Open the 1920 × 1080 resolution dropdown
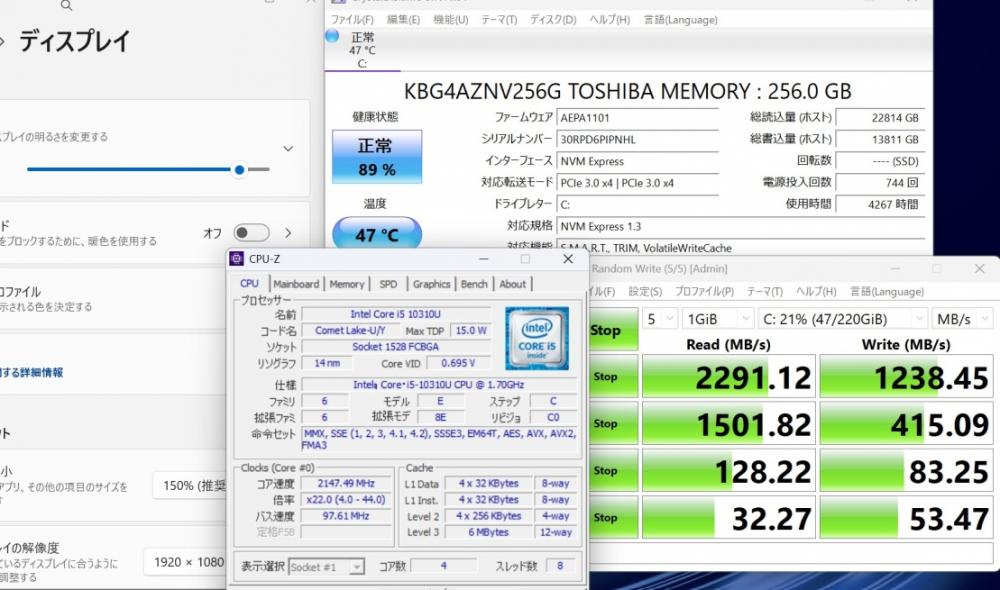Screen dimensions: 1000x590 (186, 562)
